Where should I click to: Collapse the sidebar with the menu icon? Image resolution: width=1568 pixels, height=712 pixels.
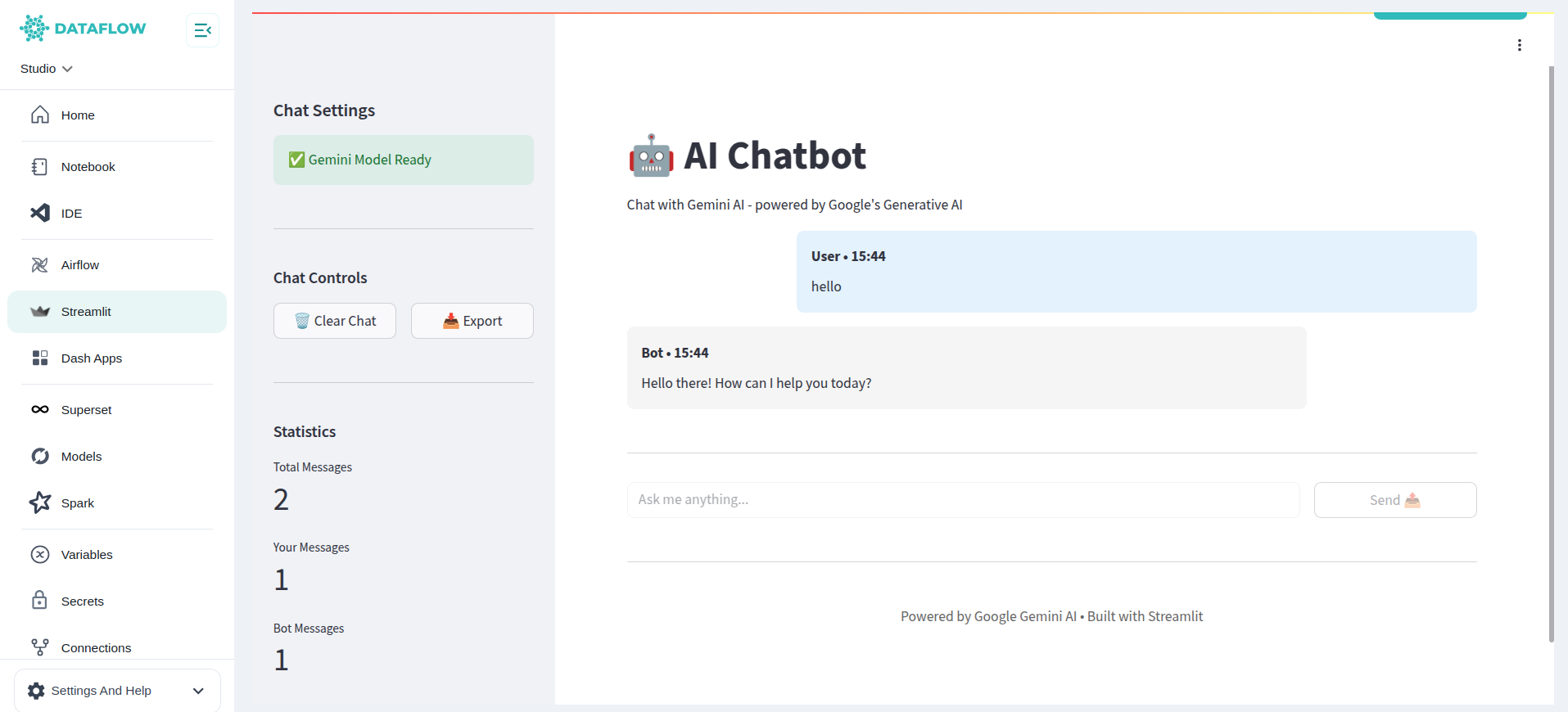pyautogui.click(x=202, y=30)
